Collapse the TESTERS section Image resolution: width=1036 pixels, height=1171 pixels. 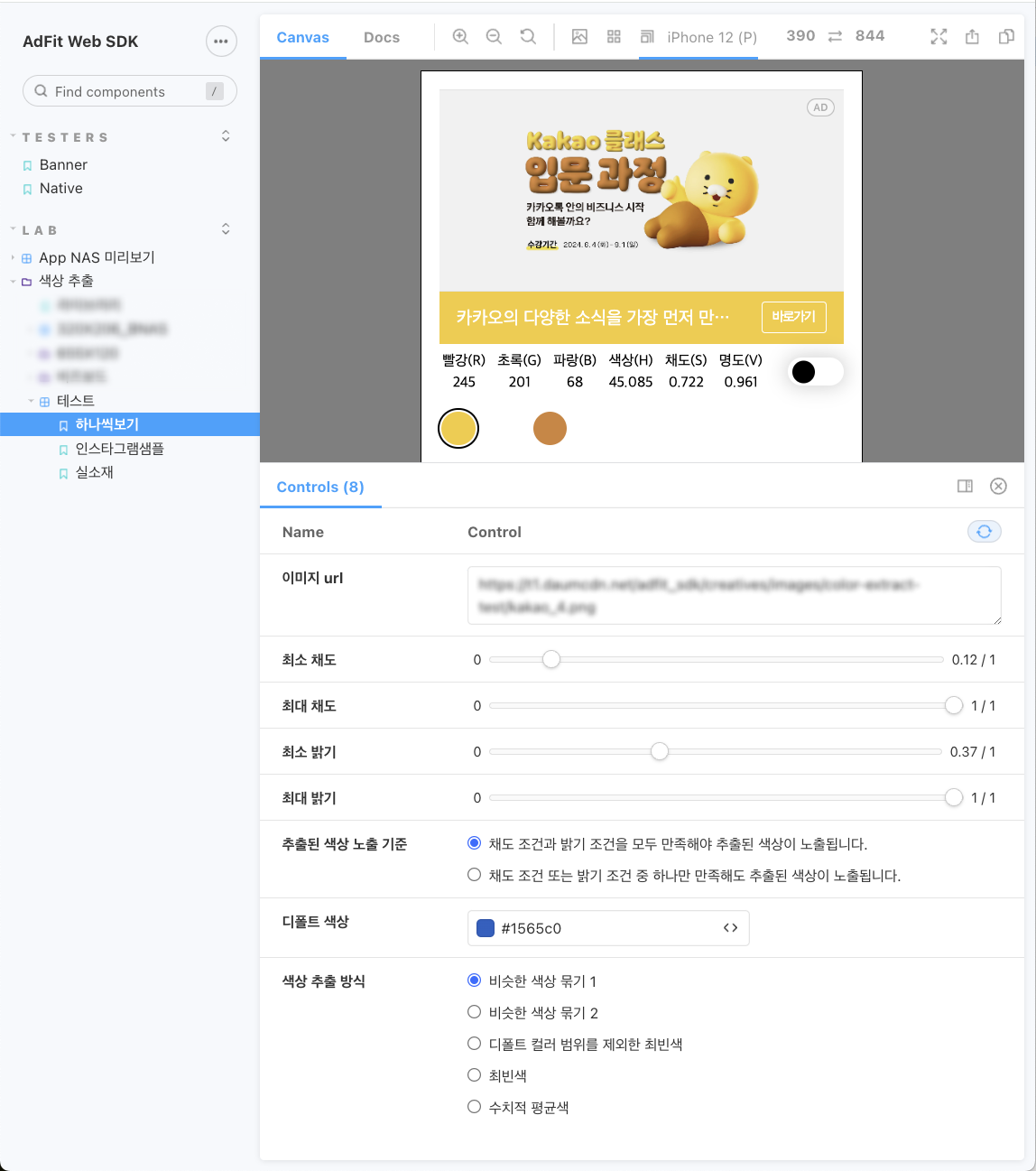[x=65, y=137]
